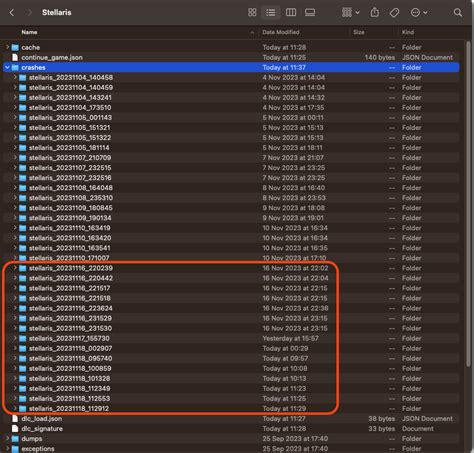Screen dimensions: 474x453
Task: Select the dlc_load.json file icon
Action: [15, 418]
